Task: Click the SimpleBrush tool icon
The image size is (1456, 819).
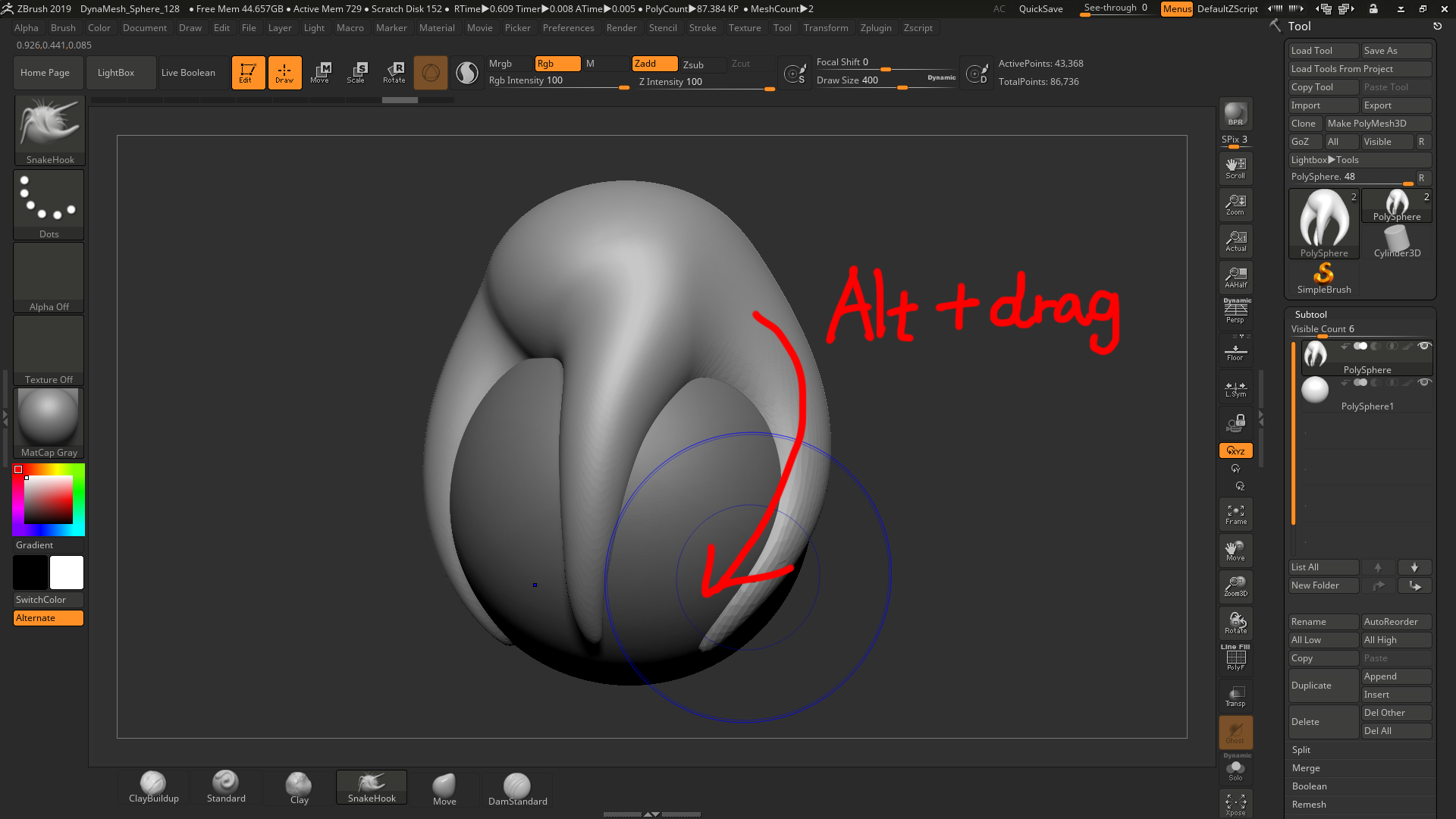Action: [1323, 278]
